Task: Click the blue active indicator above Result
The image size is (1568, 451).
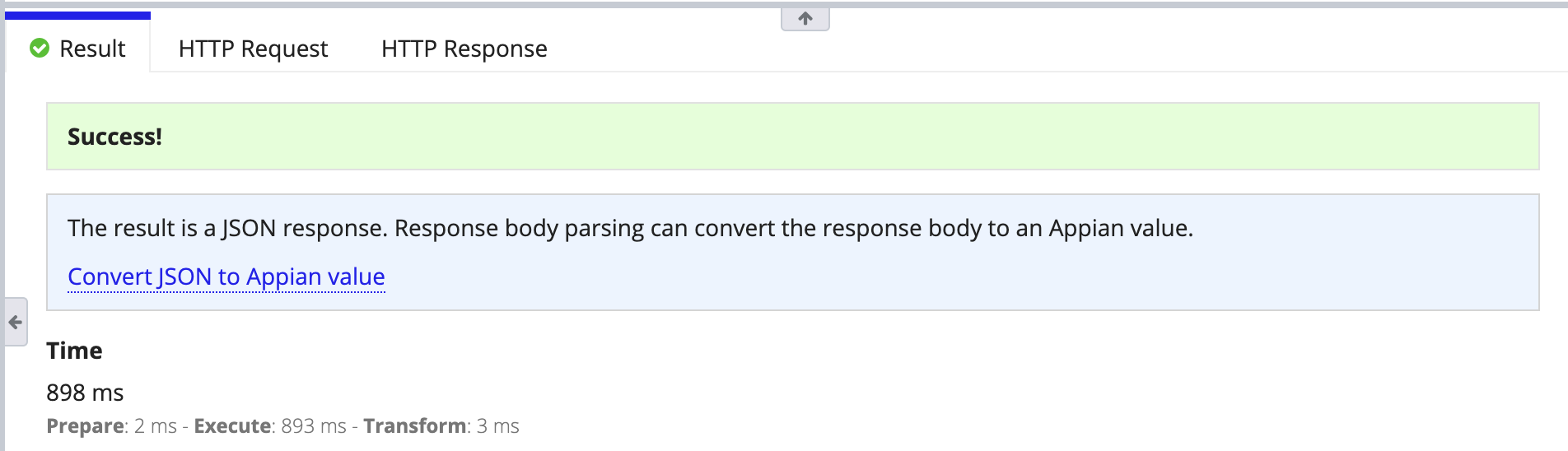Action: pyautogui.click(x=77, y=15)
